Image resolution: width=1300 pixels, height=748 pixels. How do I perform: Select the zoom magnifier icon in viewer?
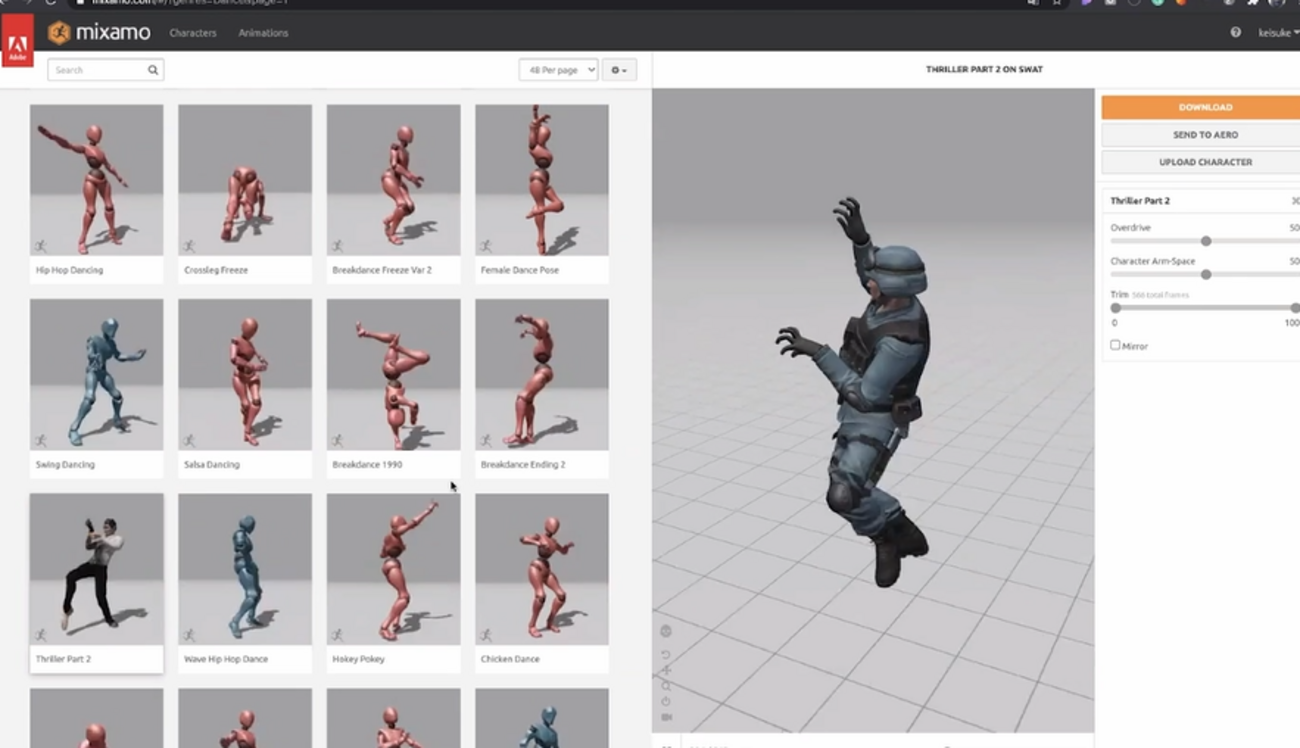pos(666,686)
